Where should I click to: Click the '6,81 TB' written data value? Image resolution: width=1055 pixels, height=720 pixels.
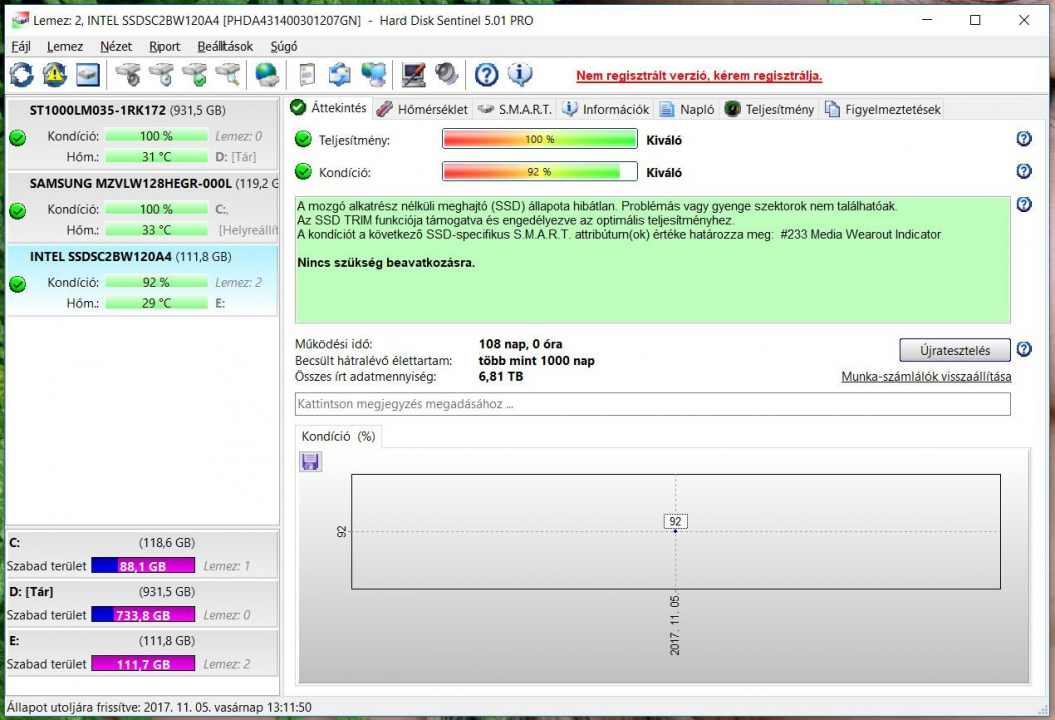tap(501, 376)
